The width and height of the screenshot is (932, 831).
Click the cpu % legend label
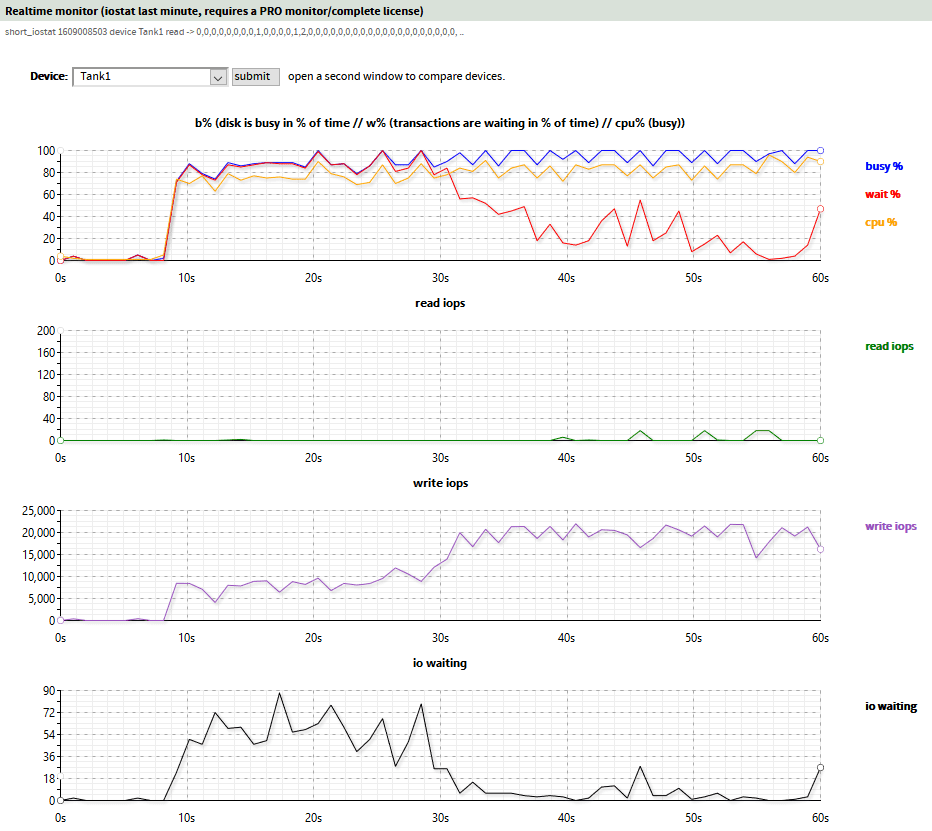point(881,222)
